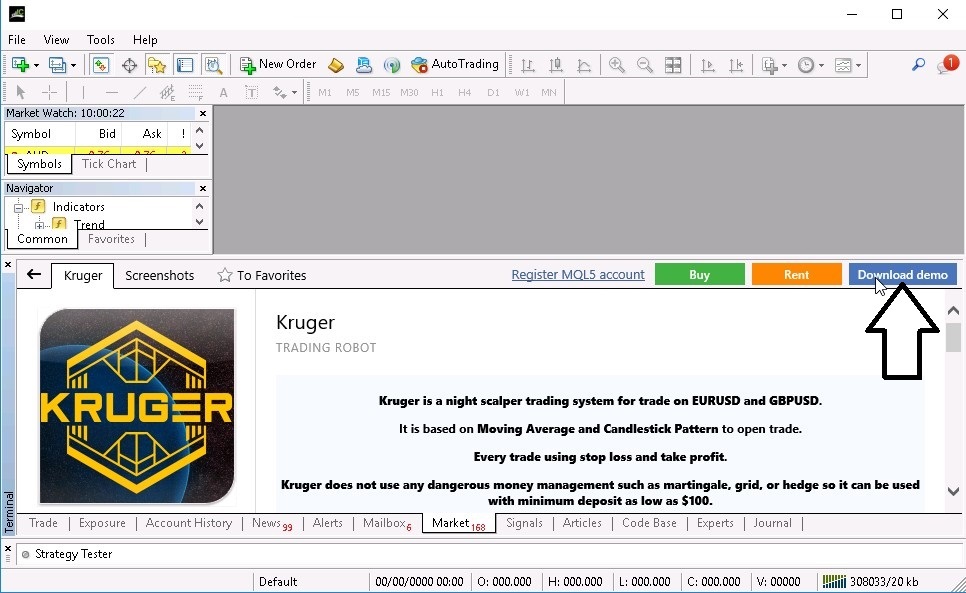This screenshot has width=966, height=593.
Task: Toggle the Navigator star-folder icon
Action: 157,65
